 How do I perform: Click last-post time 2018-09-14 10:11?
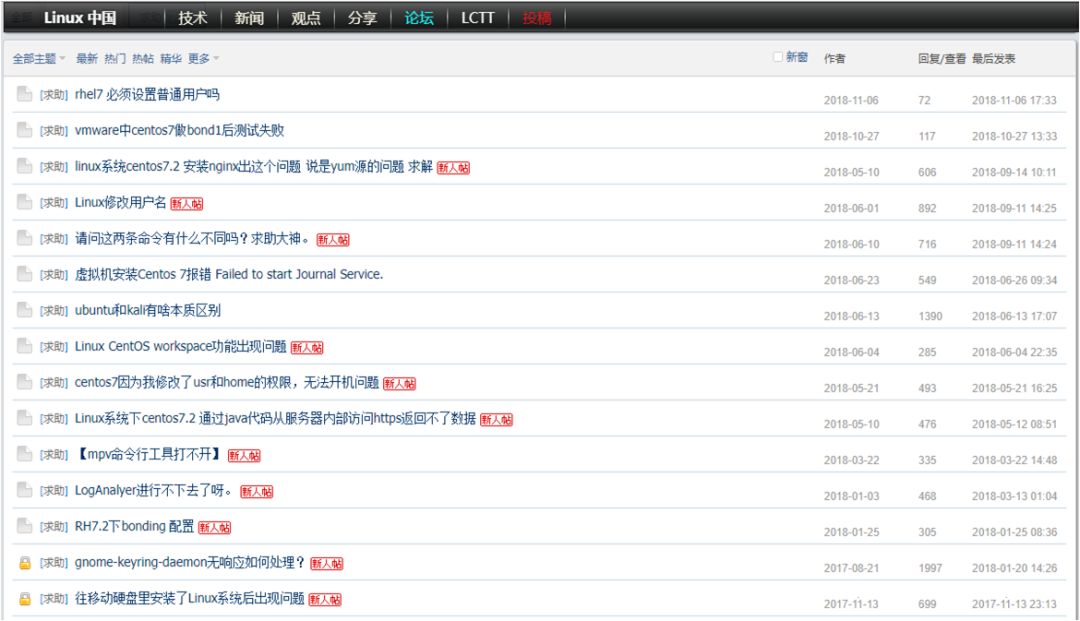coord(1014,172)
